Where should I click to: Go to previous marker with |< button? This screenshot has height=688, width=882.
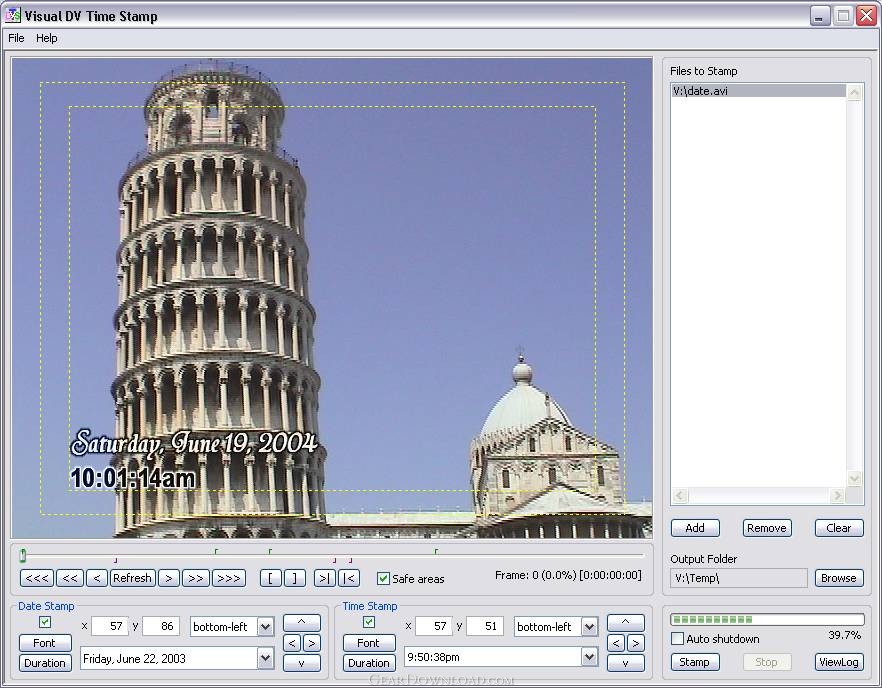(x=349, y=578)
